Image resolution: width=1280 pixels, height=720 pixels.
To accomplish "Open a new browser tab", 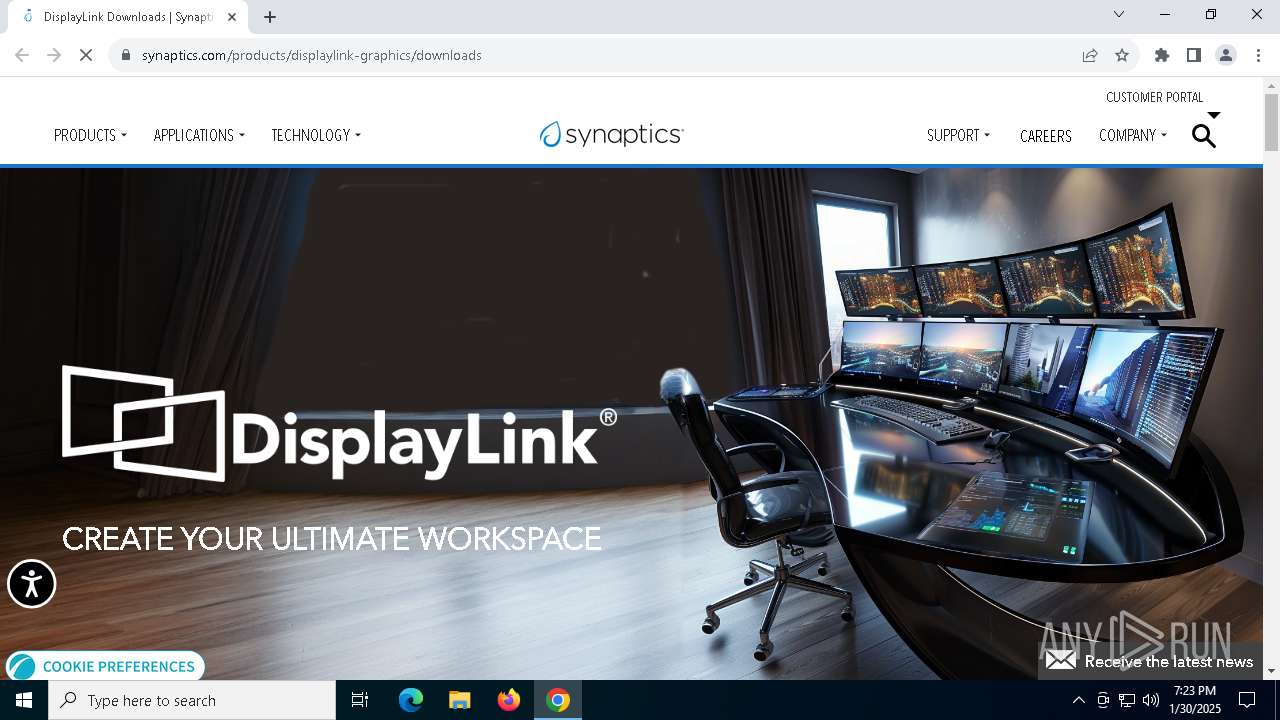I will [270, 17].
